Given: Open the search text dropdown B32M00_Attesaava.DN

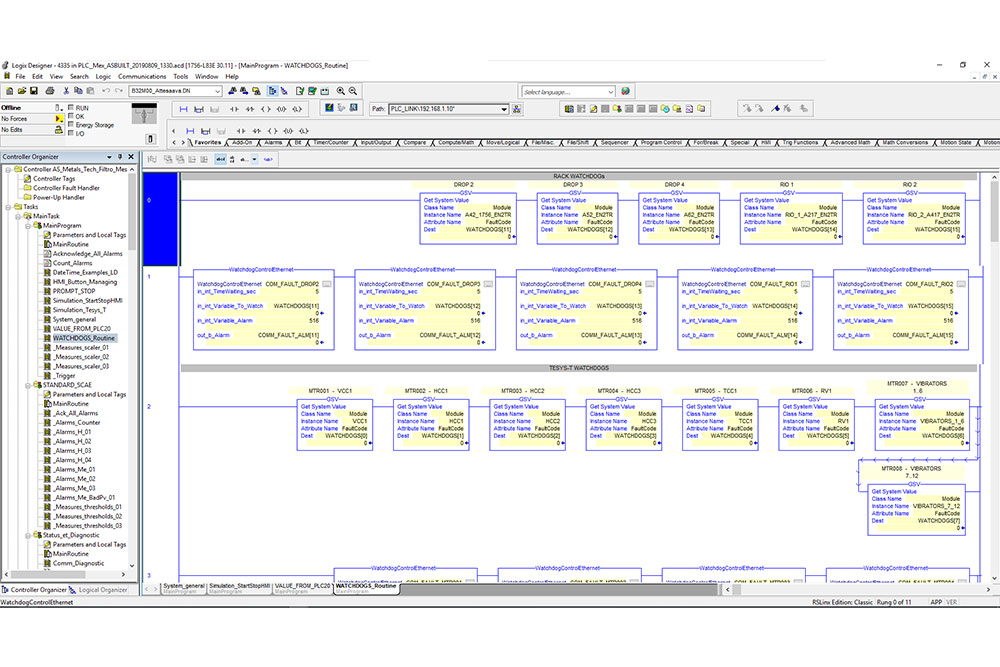Looking at the screenshot, I should pos(217,91).
